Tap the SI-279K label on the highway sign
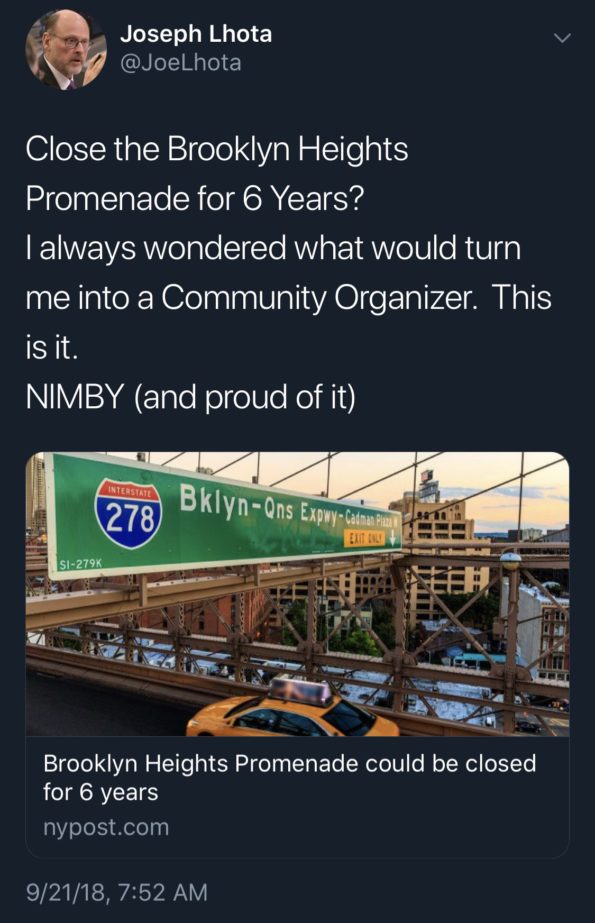The height and width of the screenshot is (923, 595). [x=81, y=564]
